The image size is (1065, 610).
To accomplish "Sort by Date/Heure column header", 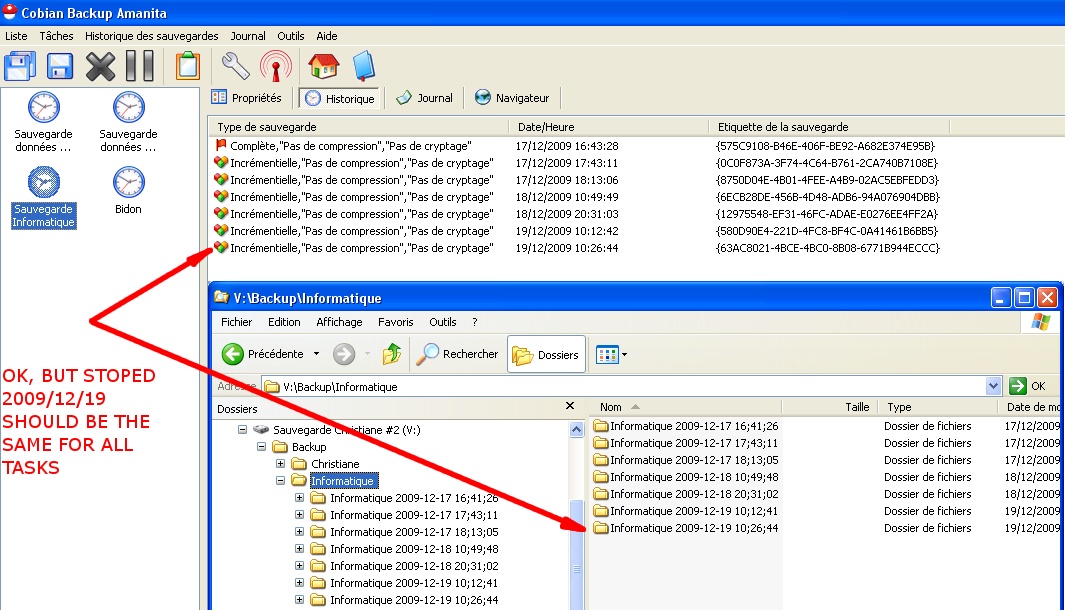I will 609,127.
